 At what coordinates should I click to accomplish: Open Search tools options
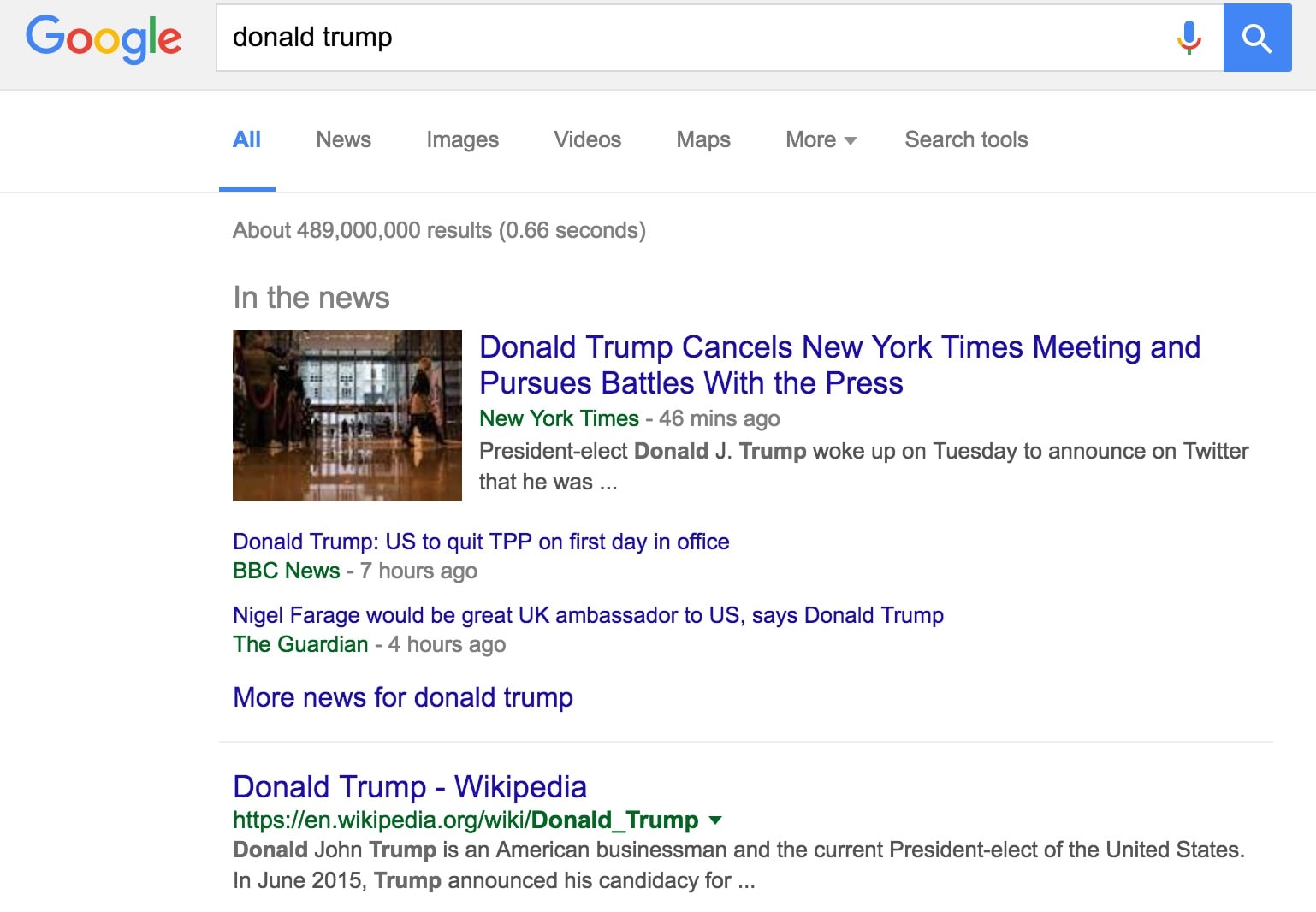[x=966, y=139]
